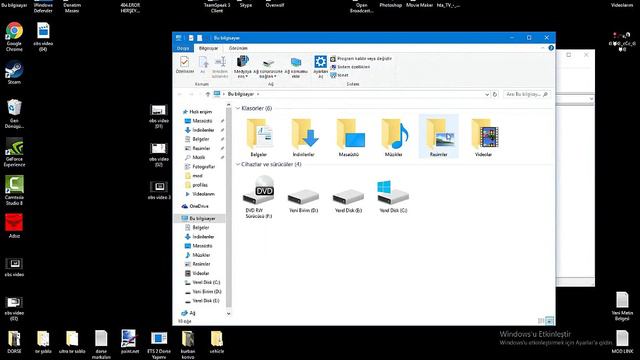
Task: Select Yeni Birim (D:) in navigation pane
Action: [203, 291]
